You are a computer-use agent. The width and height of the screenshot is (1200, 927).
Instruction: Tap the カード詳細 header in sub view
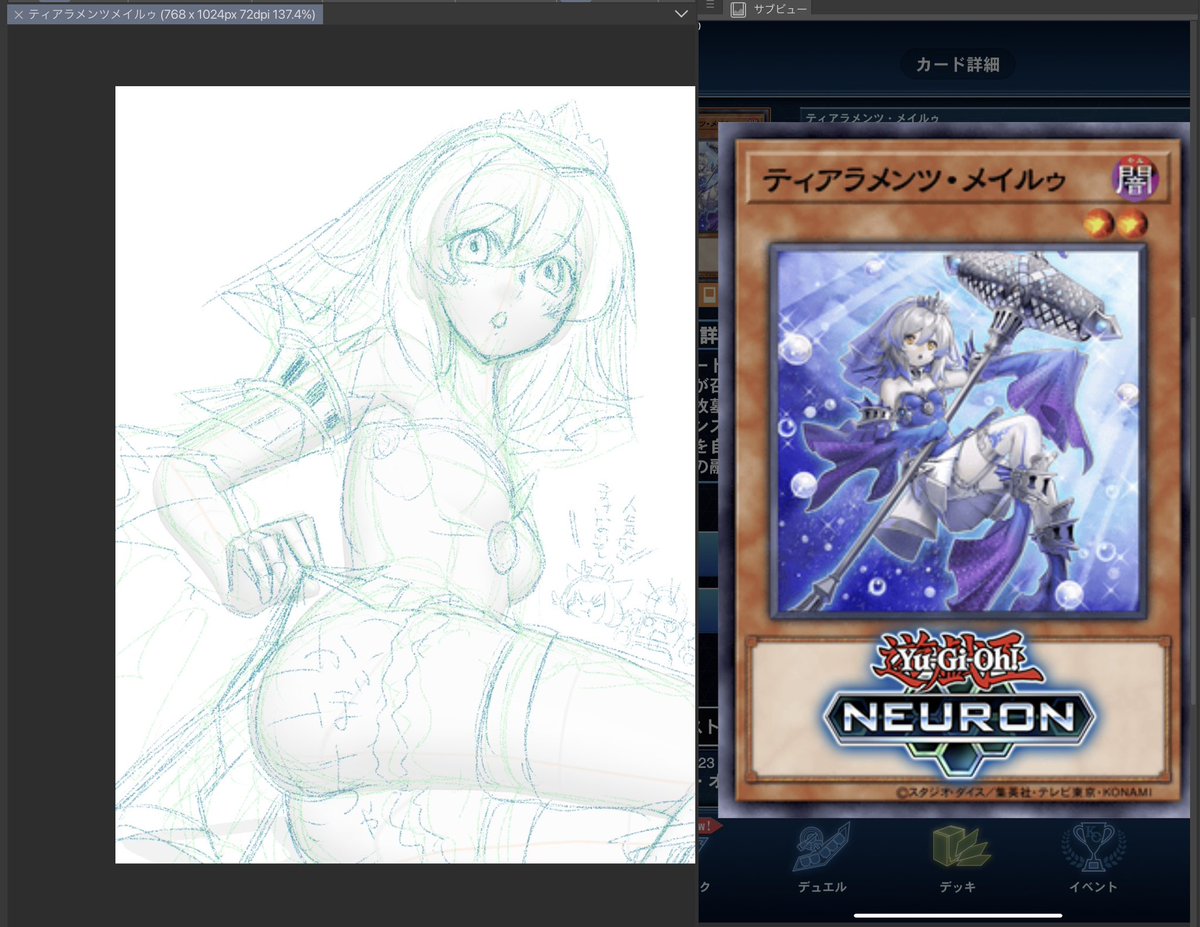tap(957, 65)
